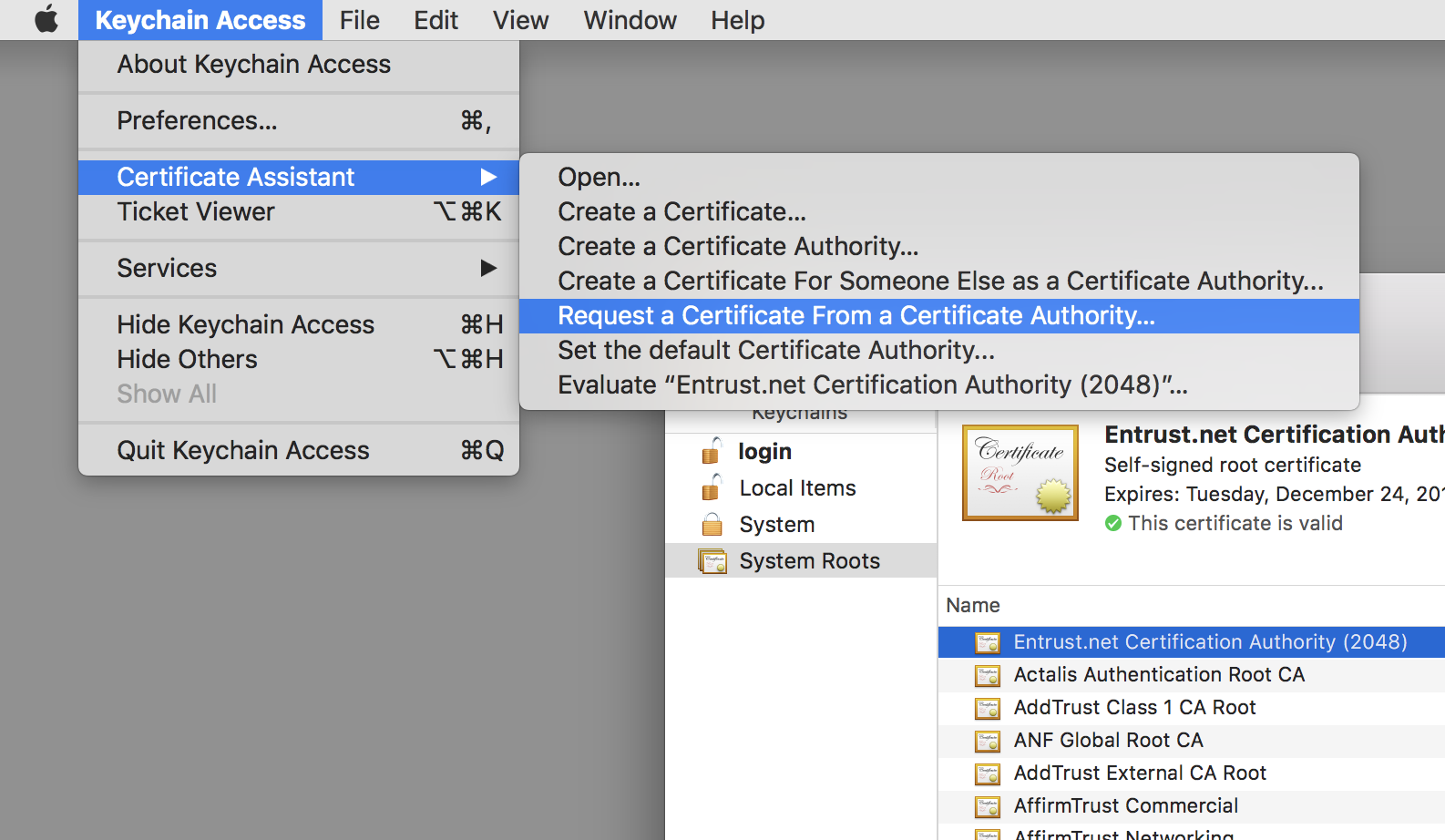Click the Entrust.net Certification Authority row icon

(x=988, y=642)
